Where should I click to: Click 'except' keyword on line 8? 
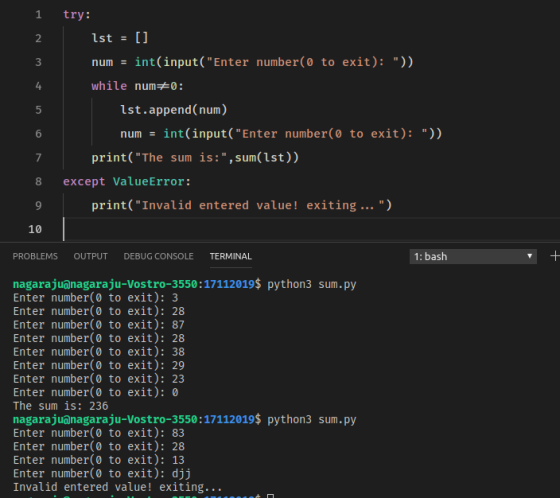[x=84, y=181]
